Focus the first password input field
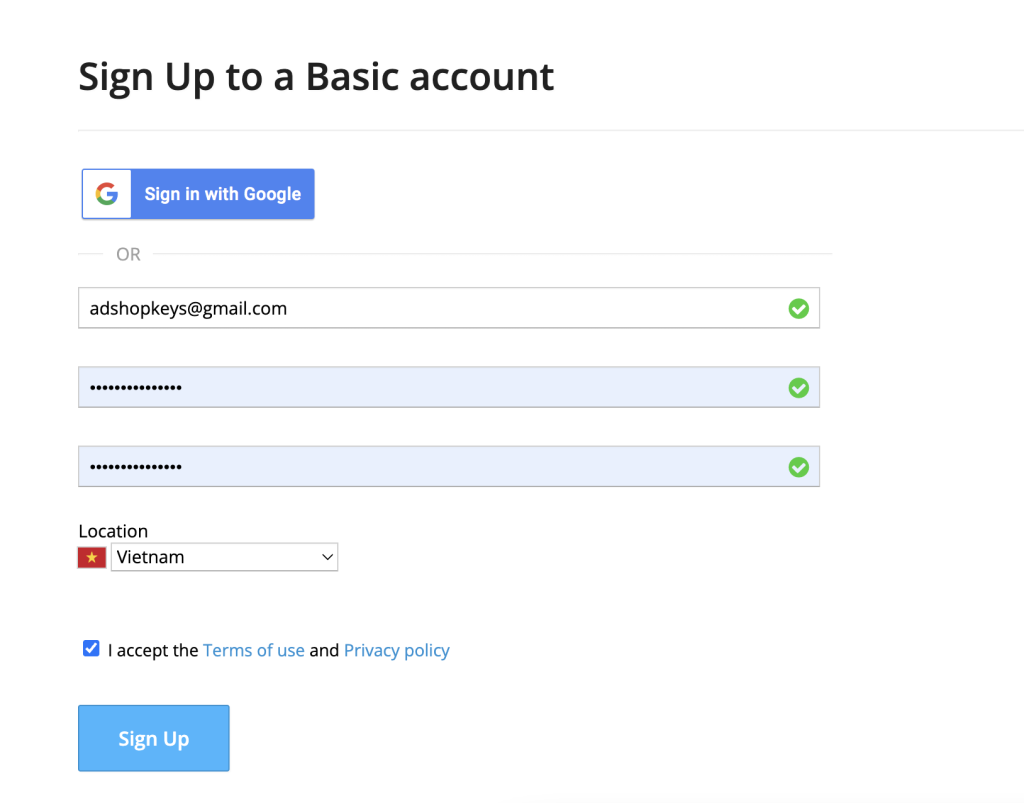 [449, 387]
